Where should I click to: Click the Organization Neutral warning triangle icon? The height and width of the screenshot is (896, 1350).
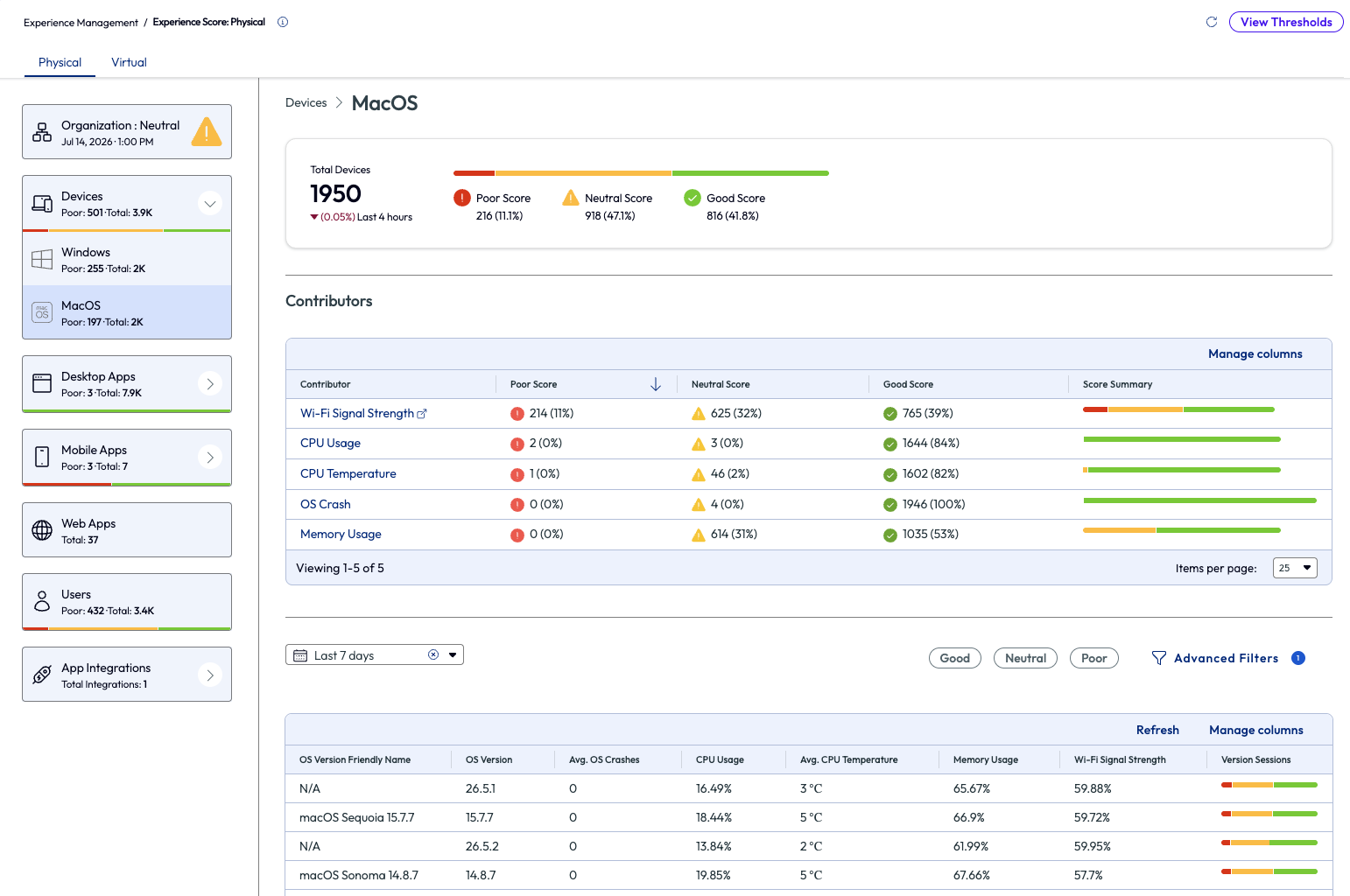[207, 131]
